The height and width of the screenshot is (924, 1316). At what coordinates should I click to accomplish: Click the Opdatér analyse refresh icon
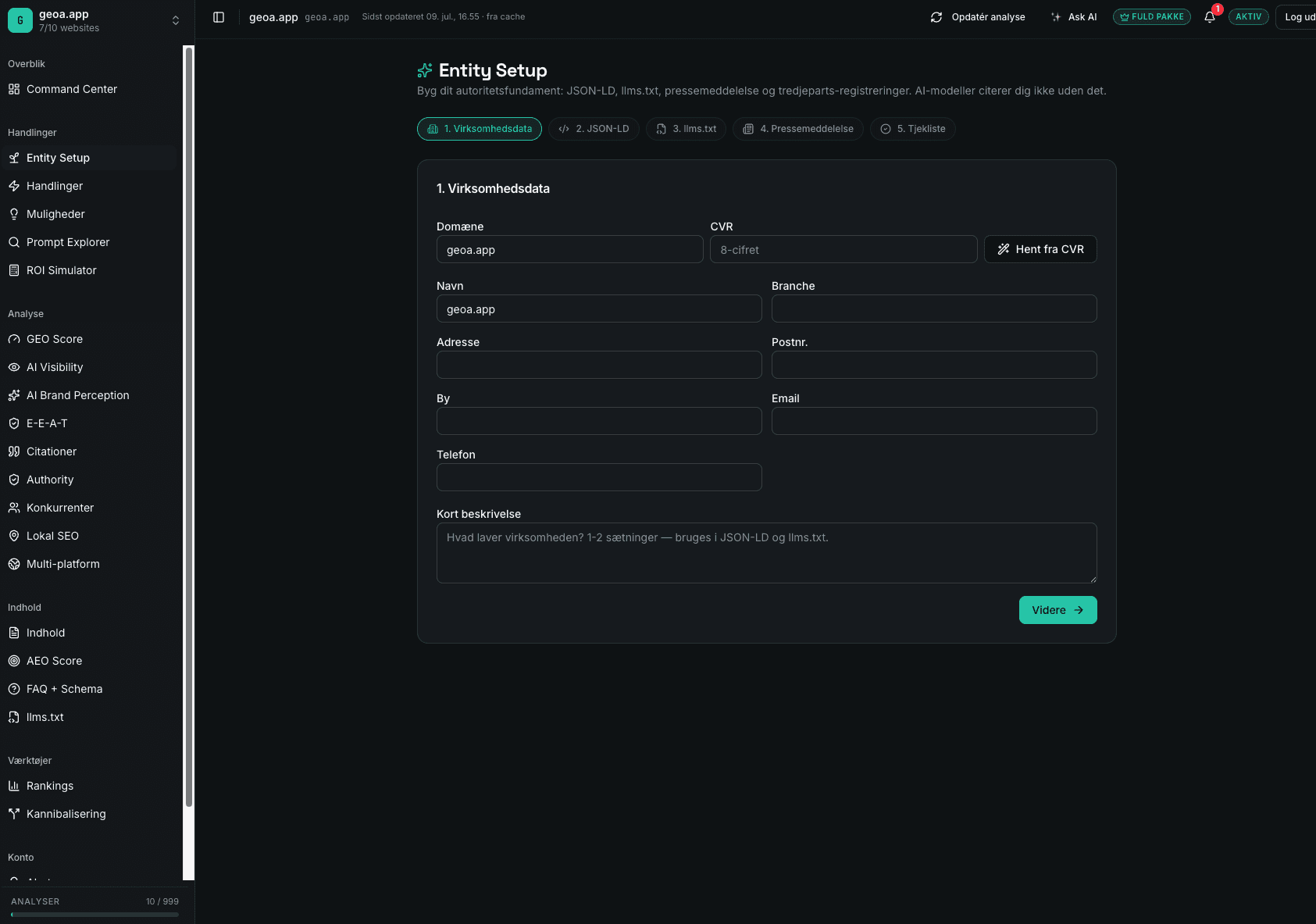coord(936,17)
